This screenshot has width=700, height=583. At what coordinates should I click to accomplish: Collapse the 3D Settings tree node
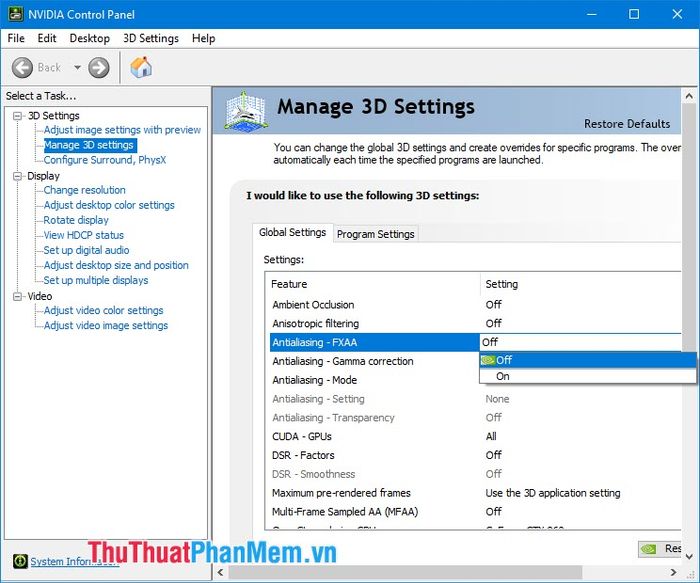pos(17,116)
